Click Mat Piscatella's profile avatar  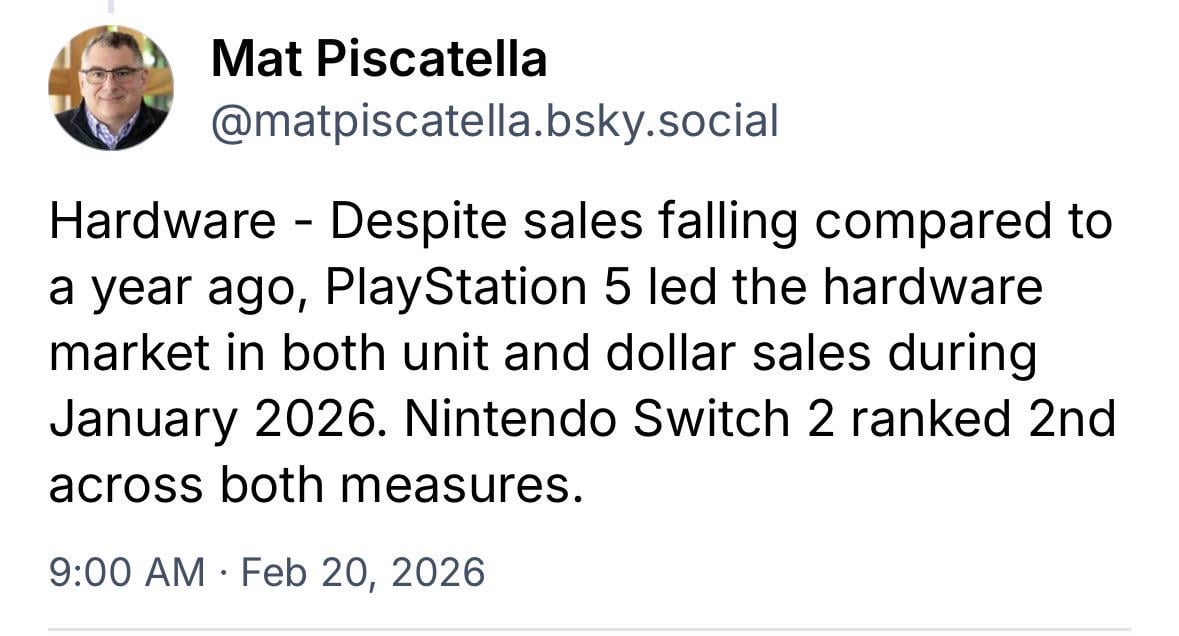[x=110, y=88]
